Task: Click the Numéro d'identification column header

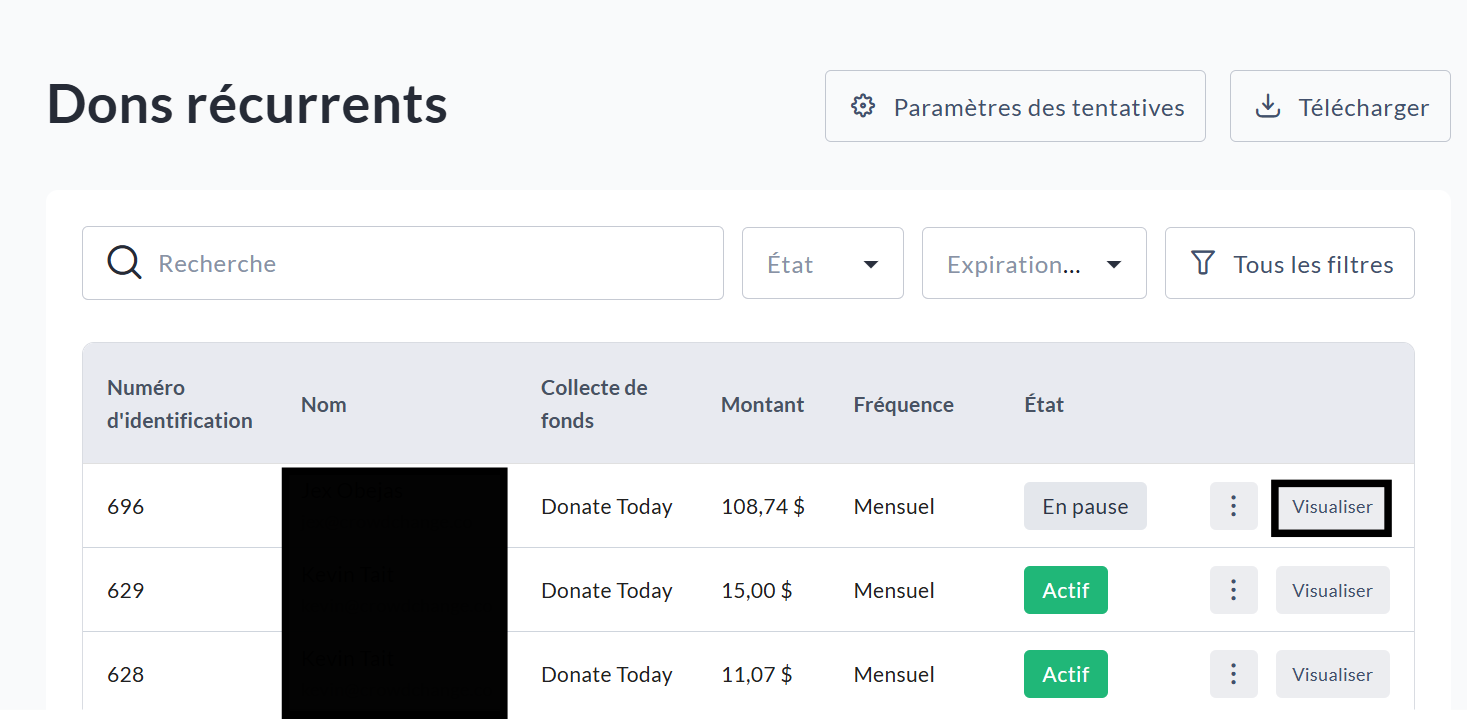Action: (179, 404)
